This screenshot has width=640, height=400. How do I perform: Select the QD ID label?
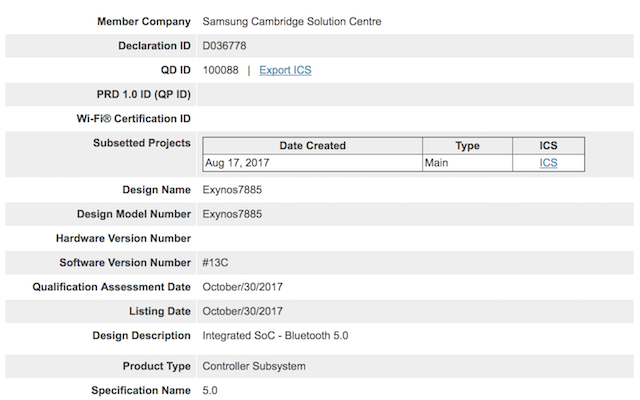tap(176, 70)
